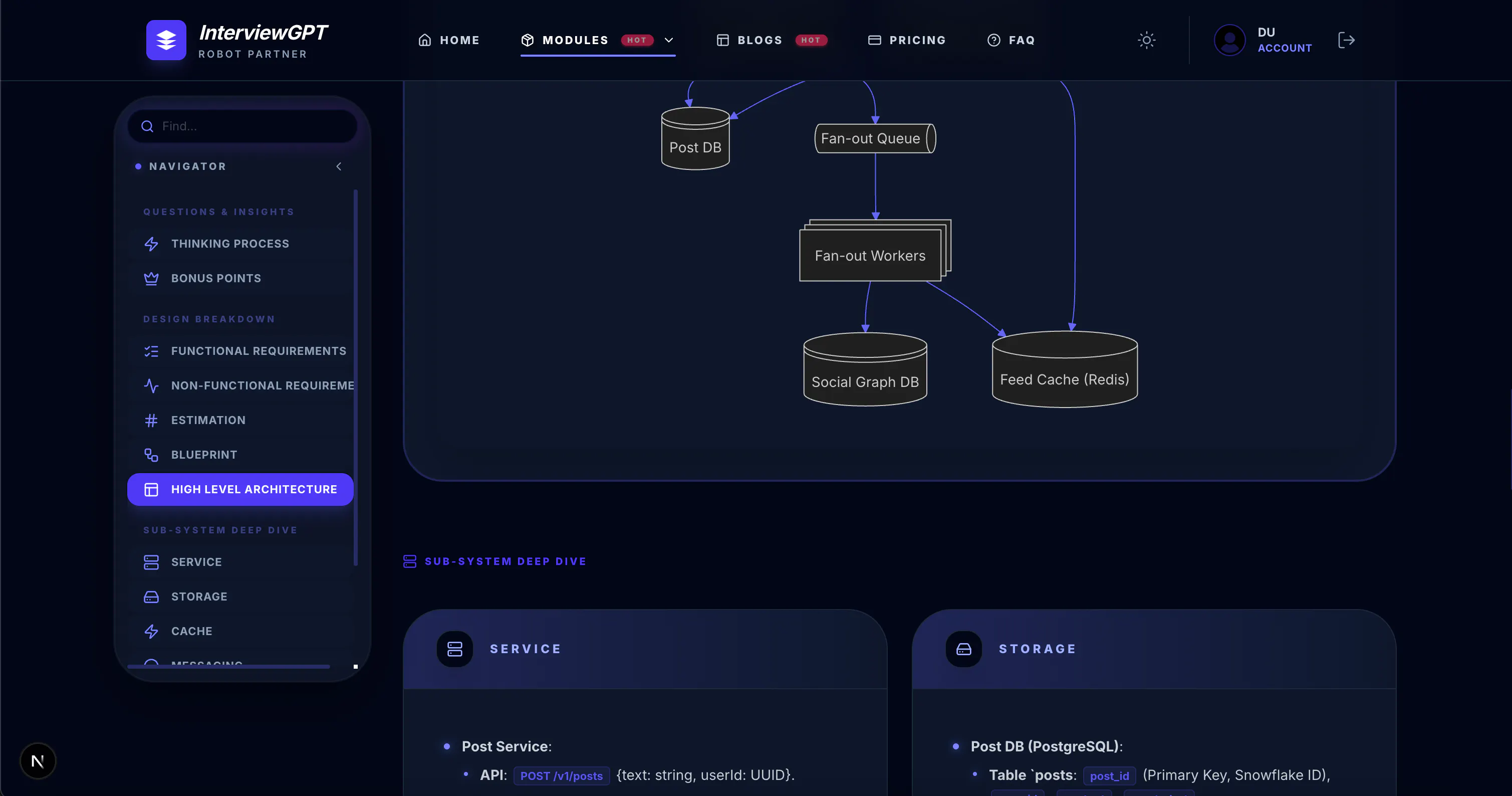
Task: Click the HOT badge beside Blogs
Action: click(x=811, y=40)
